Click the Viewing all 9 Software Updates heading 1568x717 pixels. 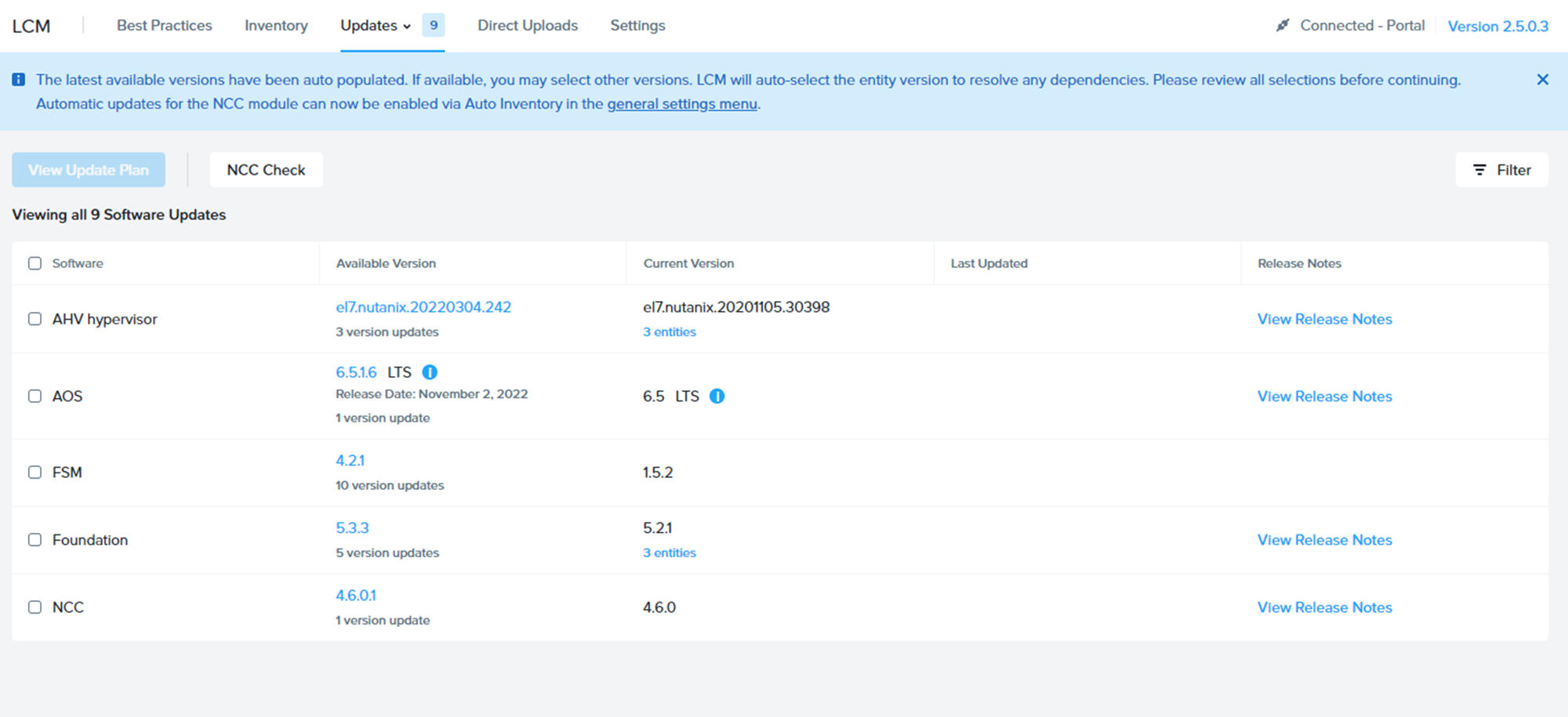119,215
